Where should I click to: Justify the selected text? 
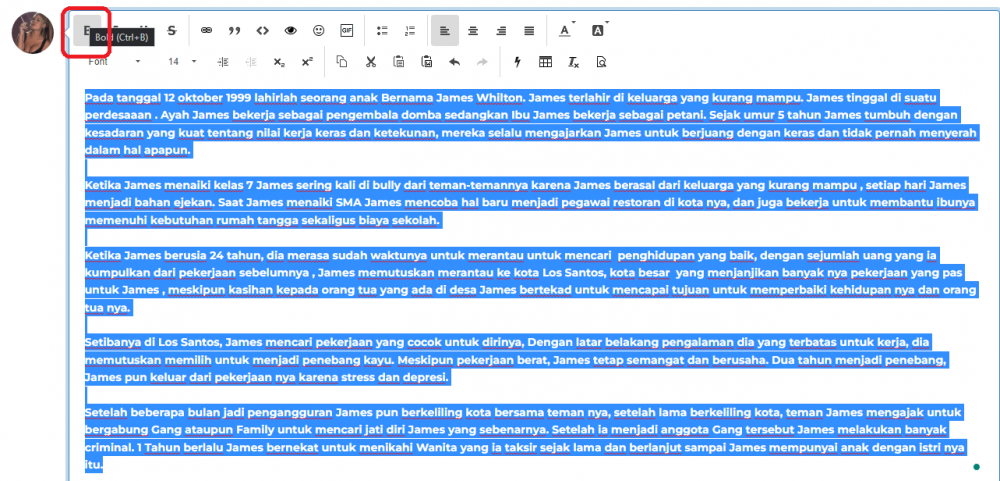tap(529, 31)
